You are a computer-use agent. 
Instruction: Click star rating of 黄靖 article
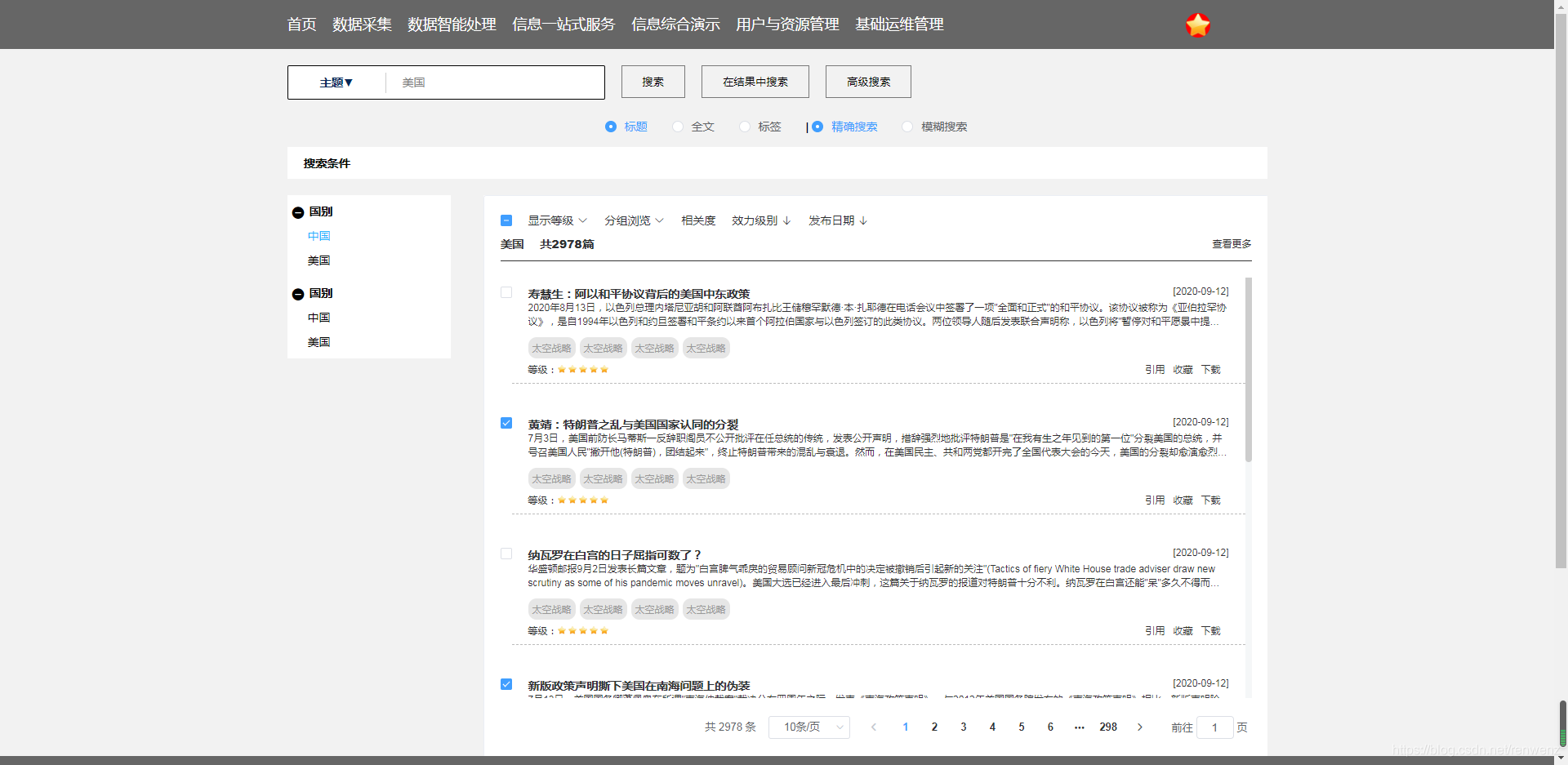pos(583,500)
